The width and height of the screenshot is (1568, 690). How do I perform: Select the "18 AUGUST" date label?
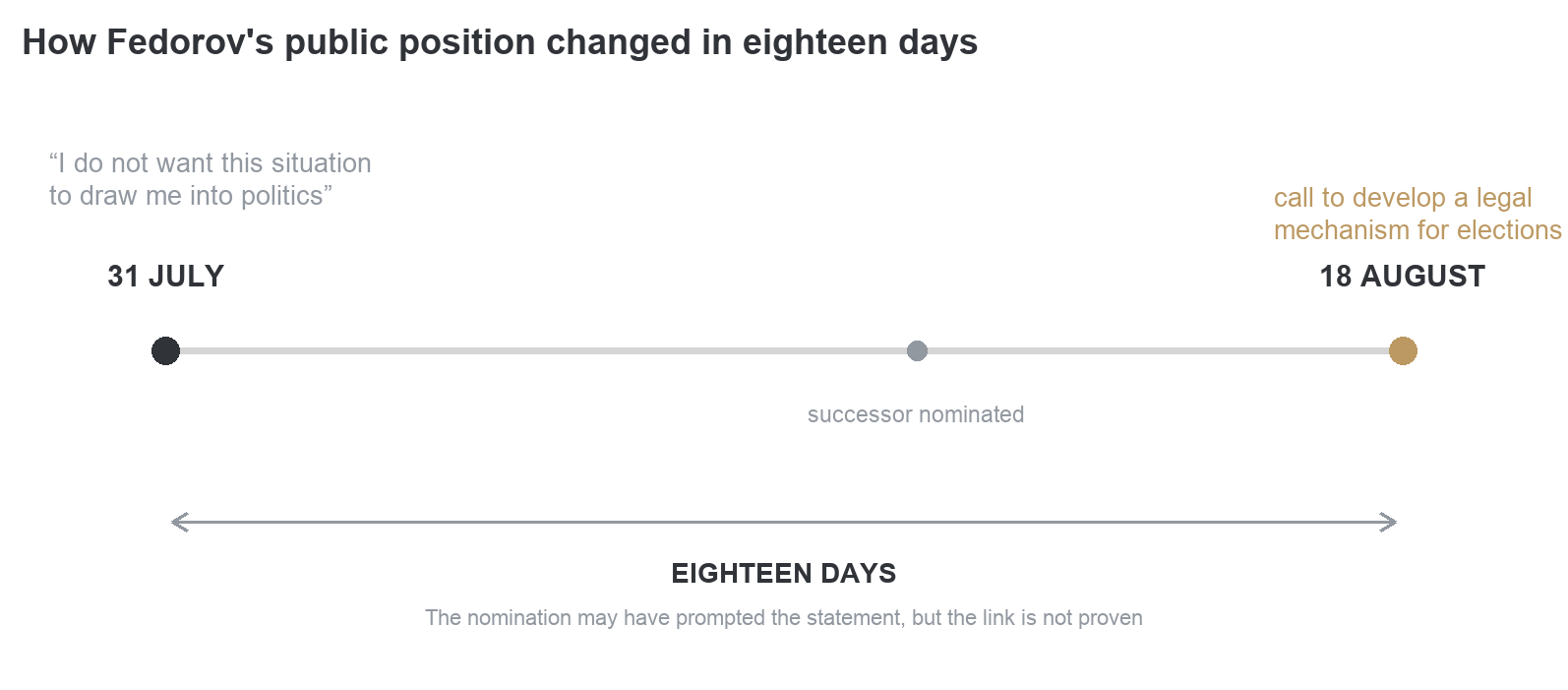(x=1402, y=277)
